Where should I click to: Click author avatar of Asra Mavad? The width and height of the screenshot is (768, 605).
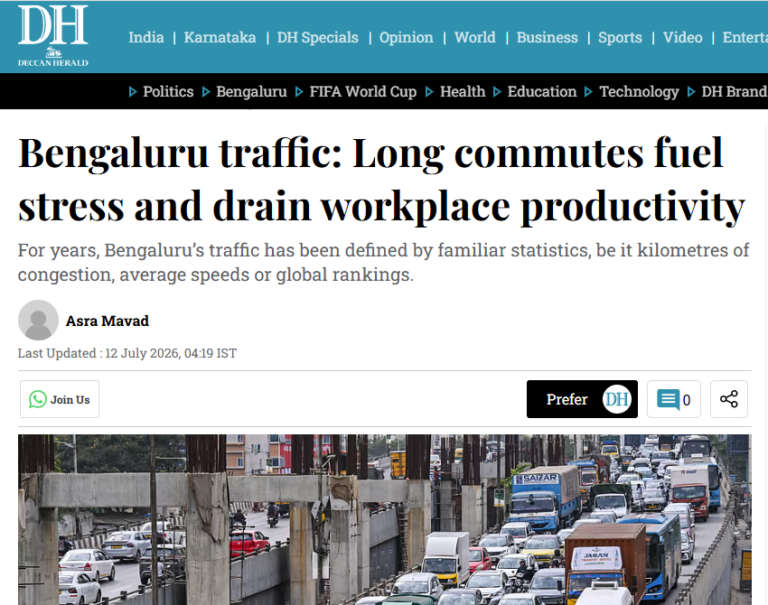click(x=38, y=320)
